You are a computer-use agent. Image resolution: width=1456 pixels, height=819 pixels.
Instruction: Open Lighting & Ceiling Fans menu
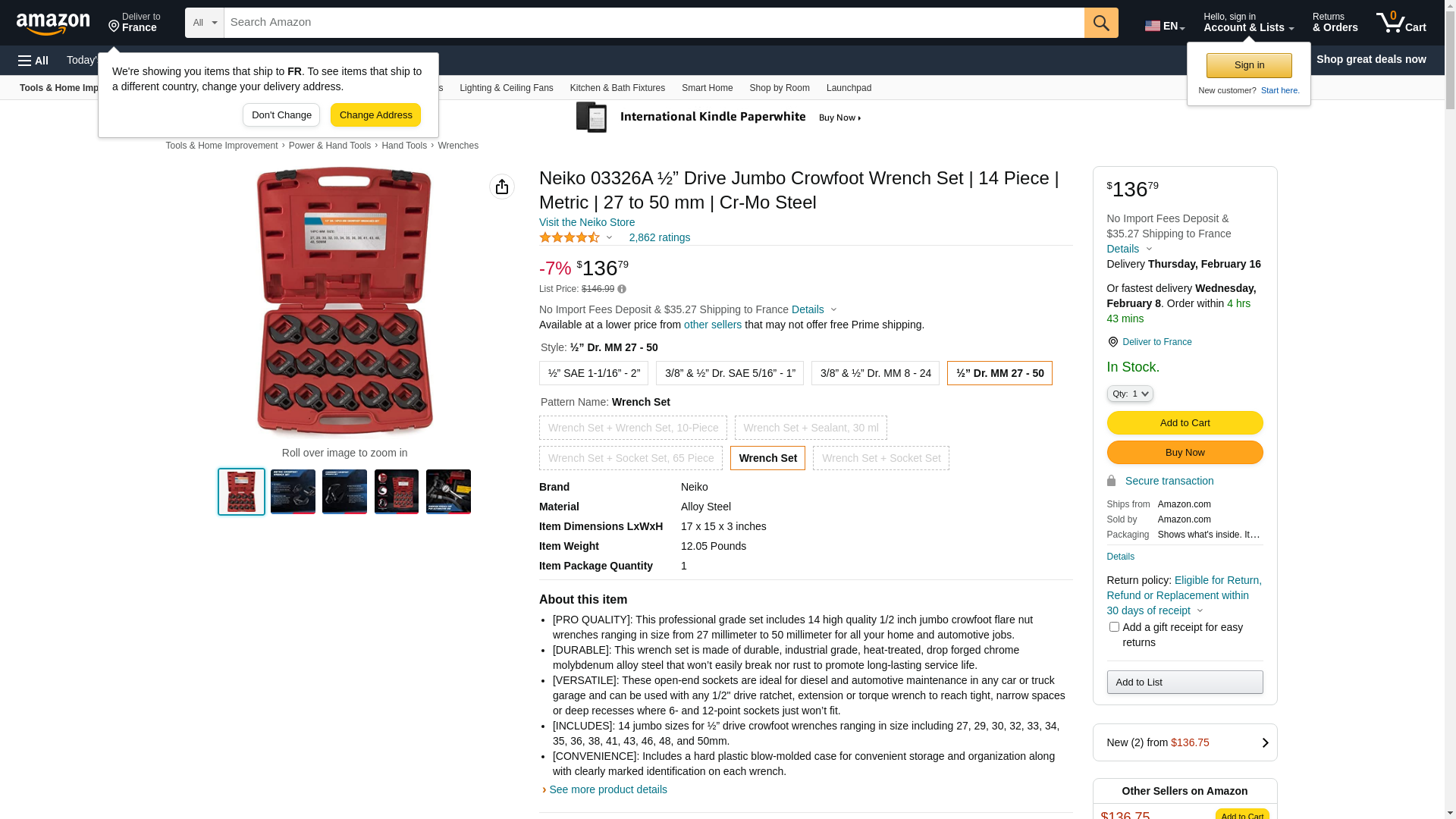507,88
